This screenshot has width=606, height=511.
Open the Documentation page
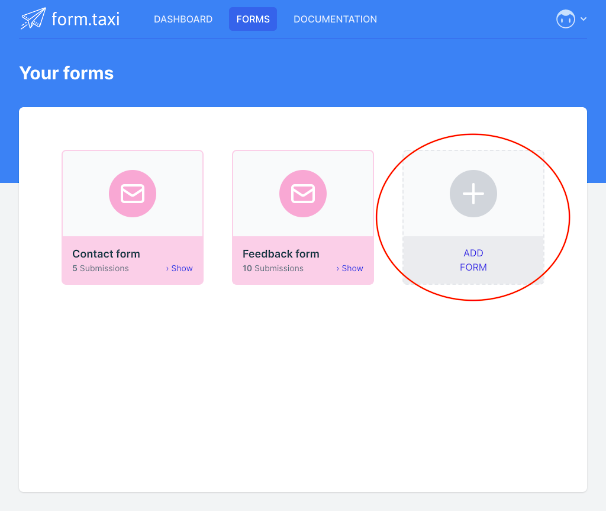pos(335,19)
